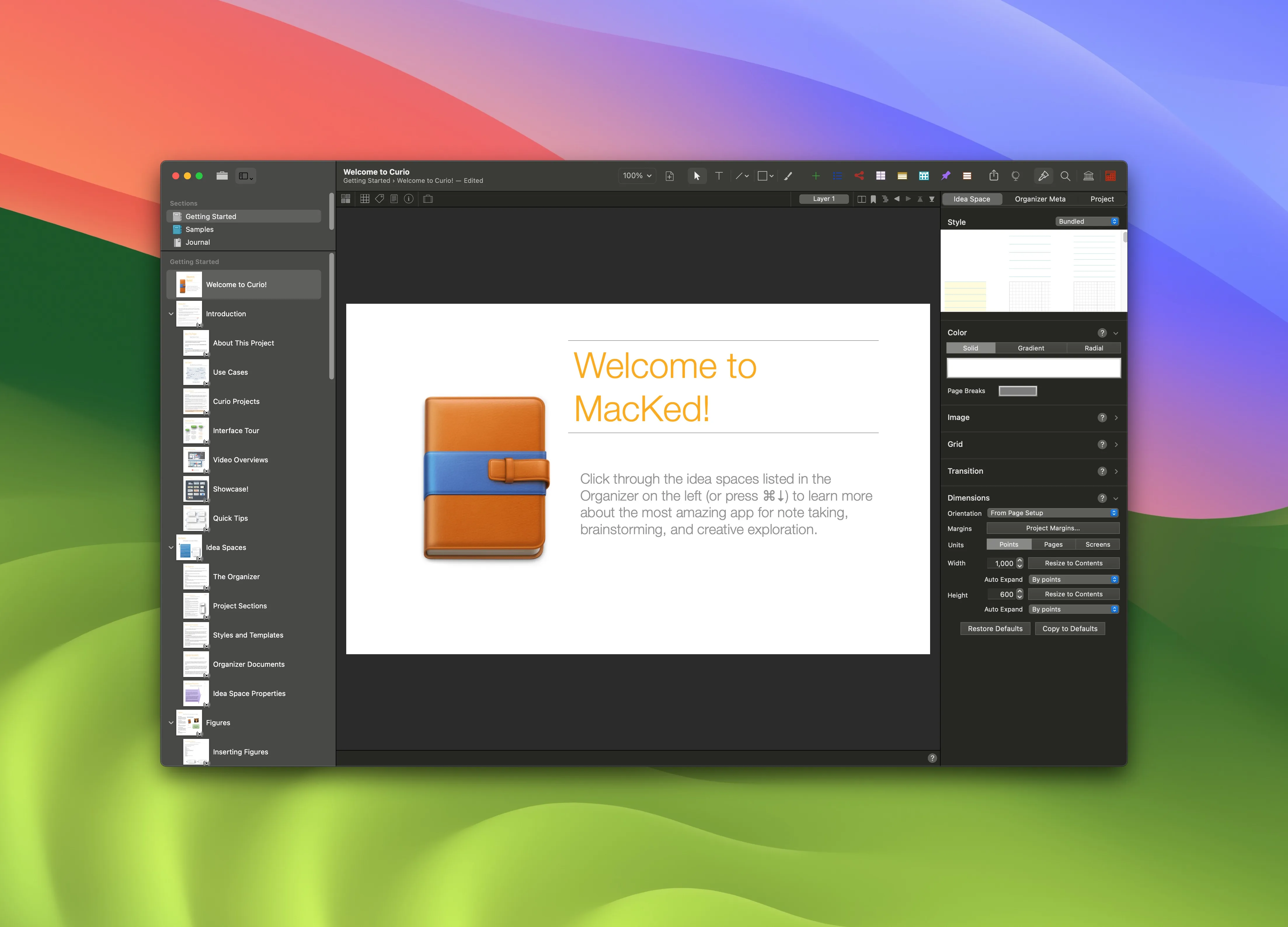1288x927 pixels.
Task: Click Width Resize to Contents button
Action: (x=1073, y=563)
